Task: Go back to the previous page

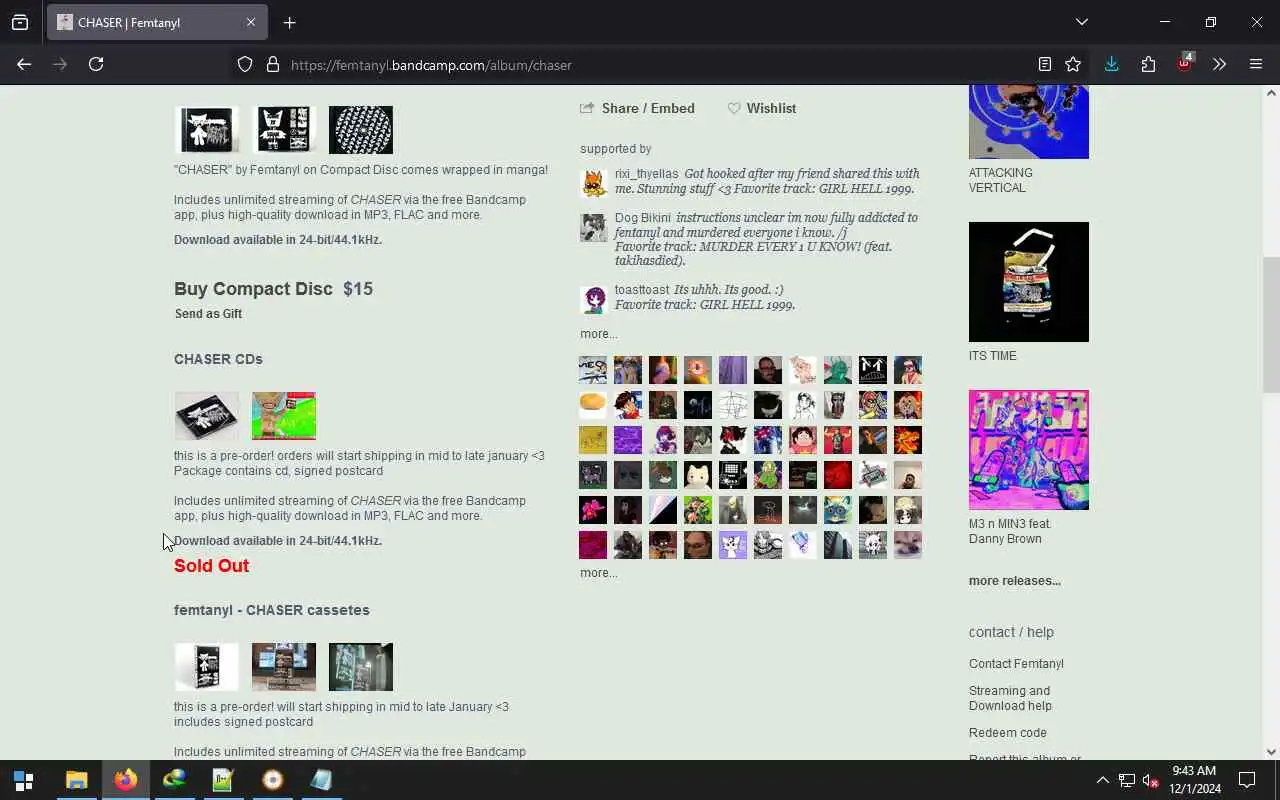Action: (24, 64)
